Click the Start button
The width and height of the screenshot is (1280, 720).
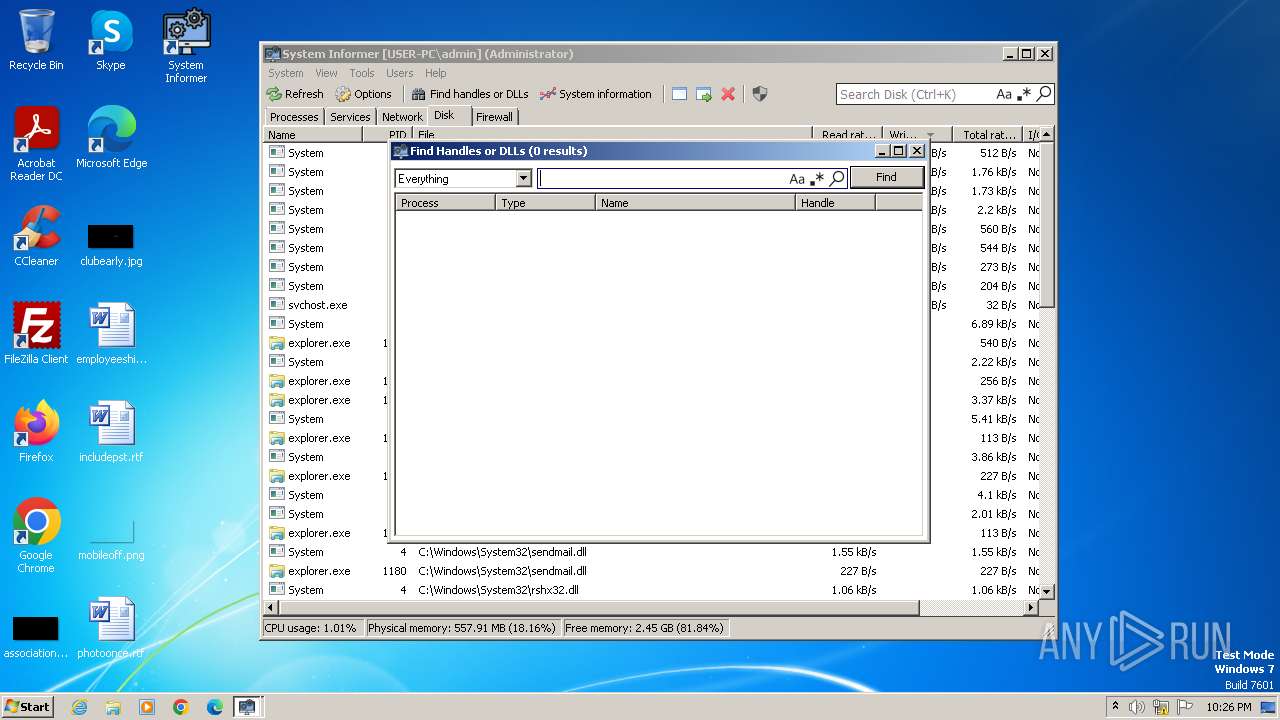(28, 706)
